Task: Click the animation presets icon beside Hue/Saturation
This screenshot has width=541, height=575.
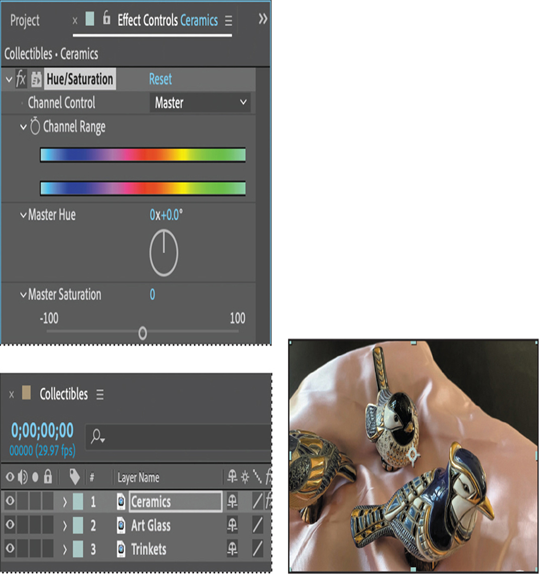Action: tap(36, 79)
